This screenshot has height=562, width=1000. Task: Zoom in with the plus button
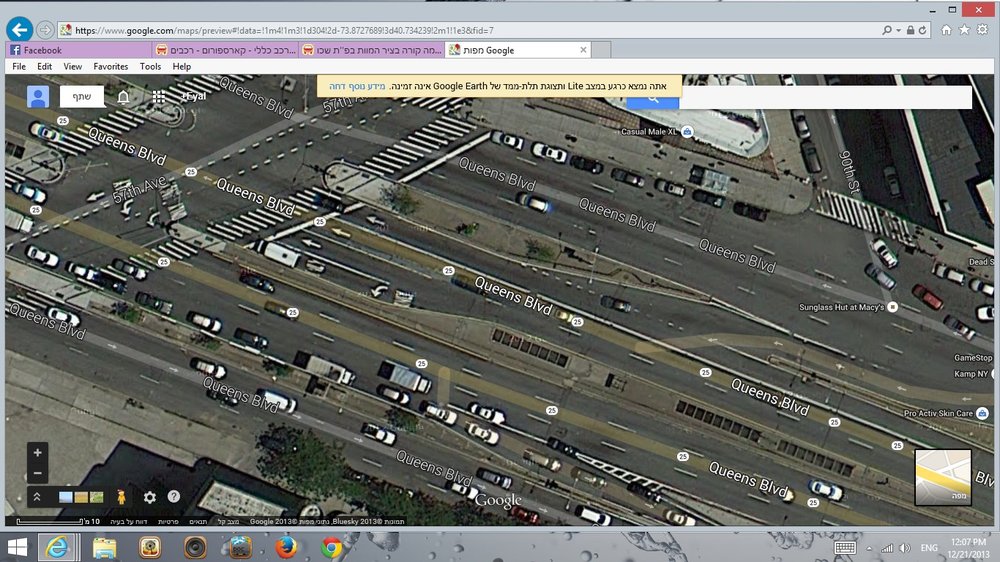click(38, 452)
